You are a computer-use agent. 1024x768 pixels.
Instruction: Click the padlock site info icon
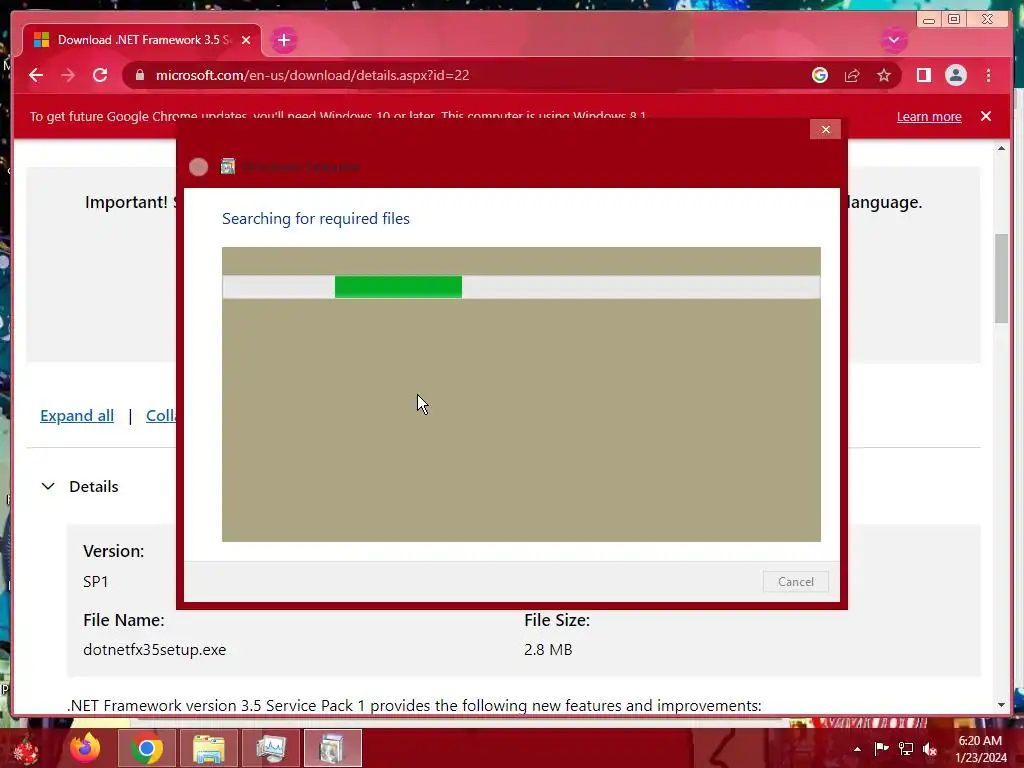(x=139, y=75)
